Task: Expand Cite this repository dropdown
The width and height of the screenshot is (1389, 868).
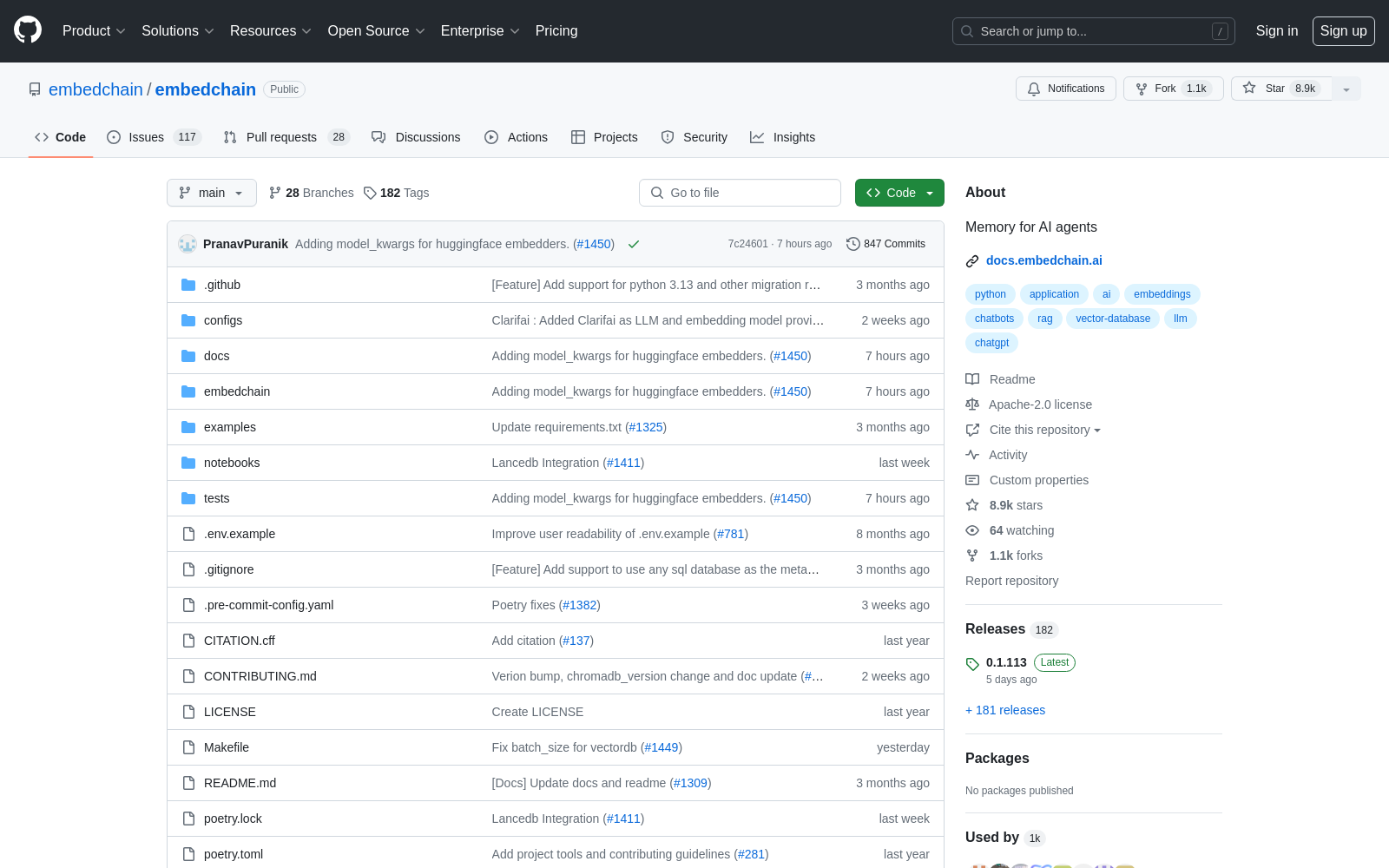Action: (x=1045, y=430)
